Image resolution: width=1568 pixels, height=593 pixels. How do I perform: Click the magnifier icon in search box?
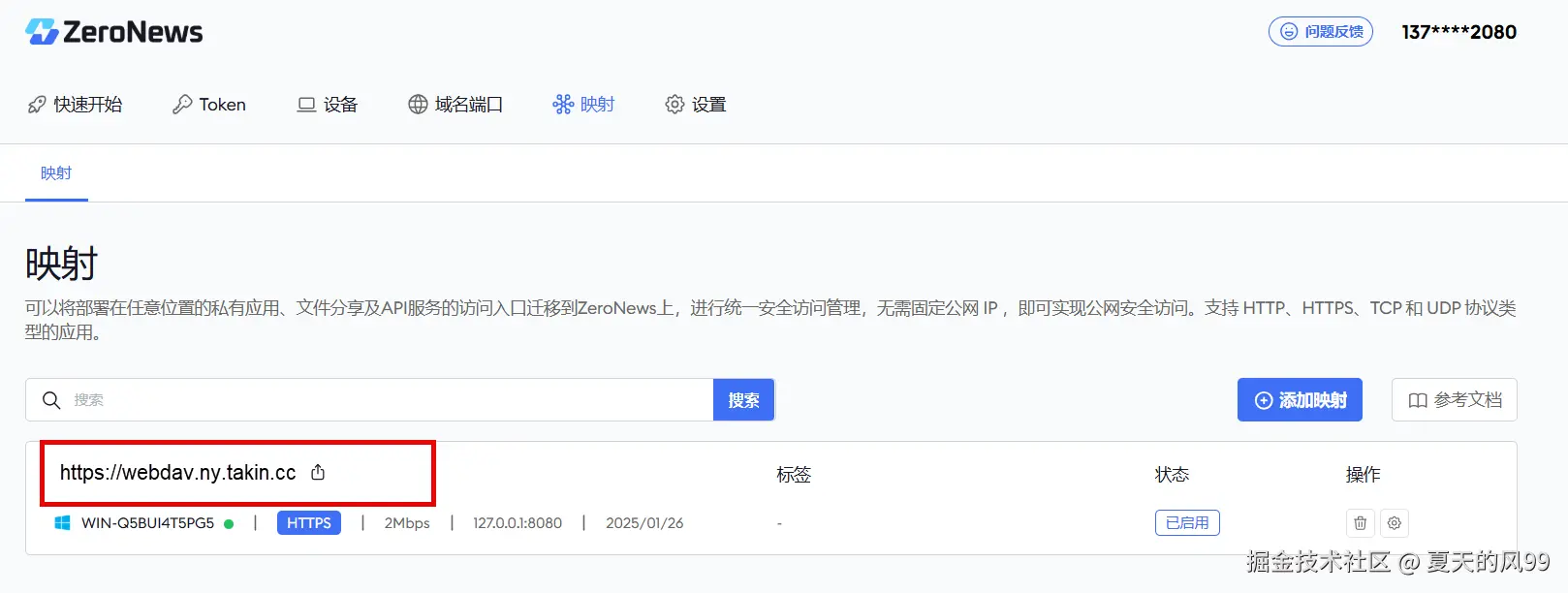(51, 400)
